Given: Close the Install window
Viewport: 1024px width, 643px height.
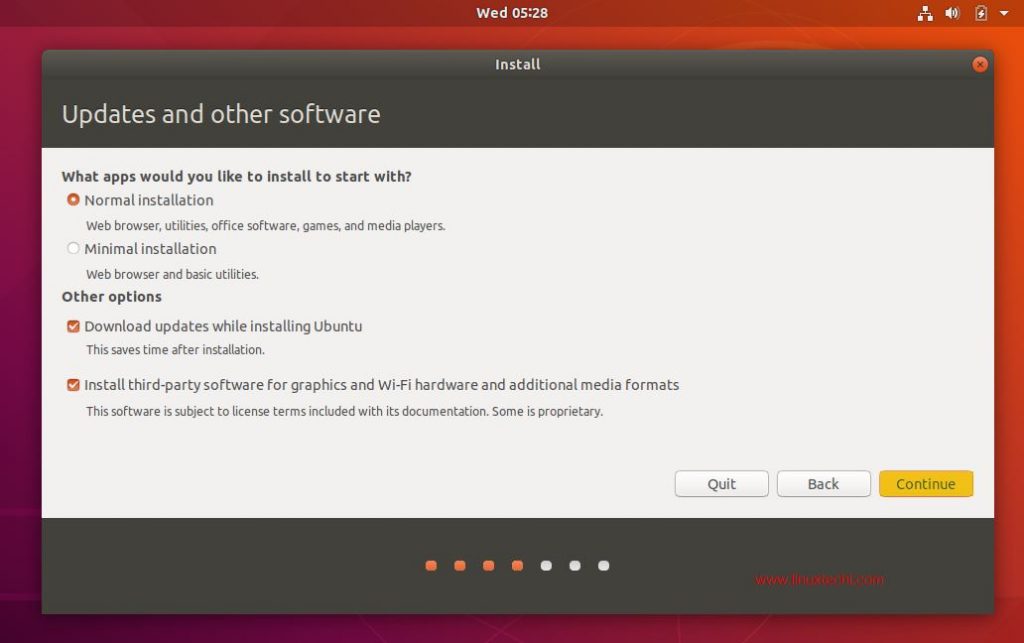Looking at the screenshot, I should 979,64.
